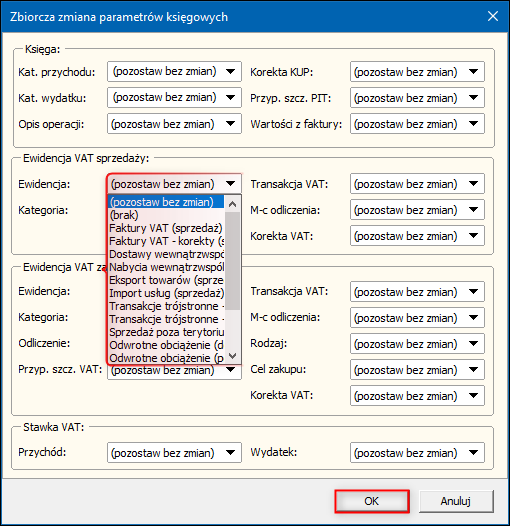Expand the Przyp. szcz. PIT dropdown
This screenshot has width=510, height=526.
pyautogui.click(x=417, y=98)
